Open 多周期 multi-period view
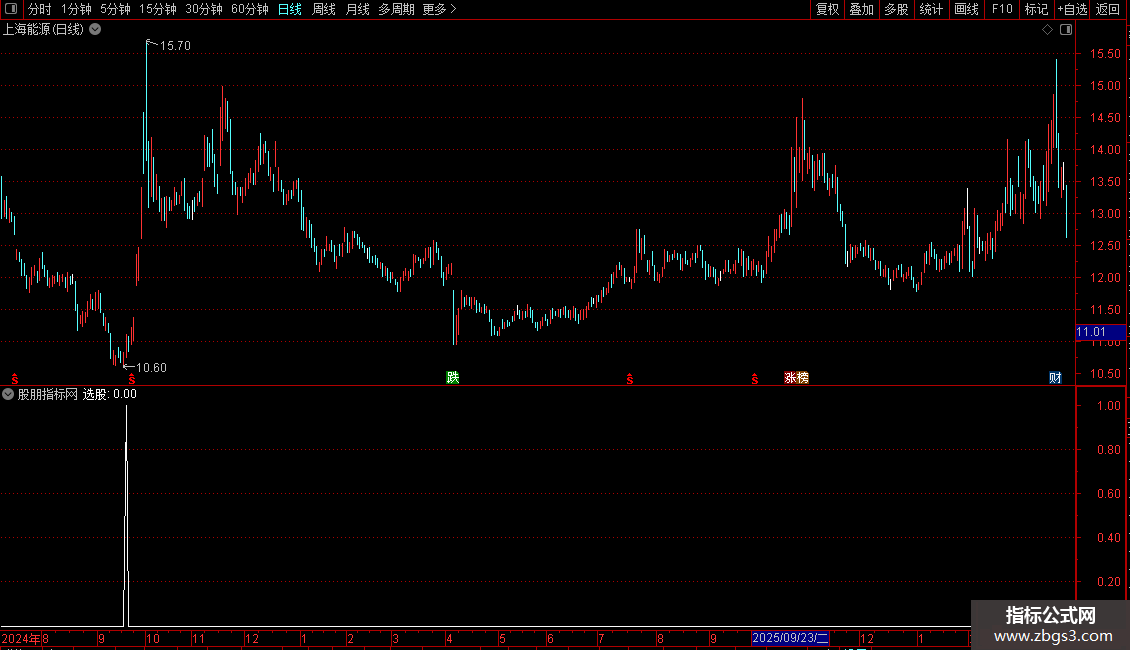Viewport: 1130px width, 650px height. pos(396,9)
